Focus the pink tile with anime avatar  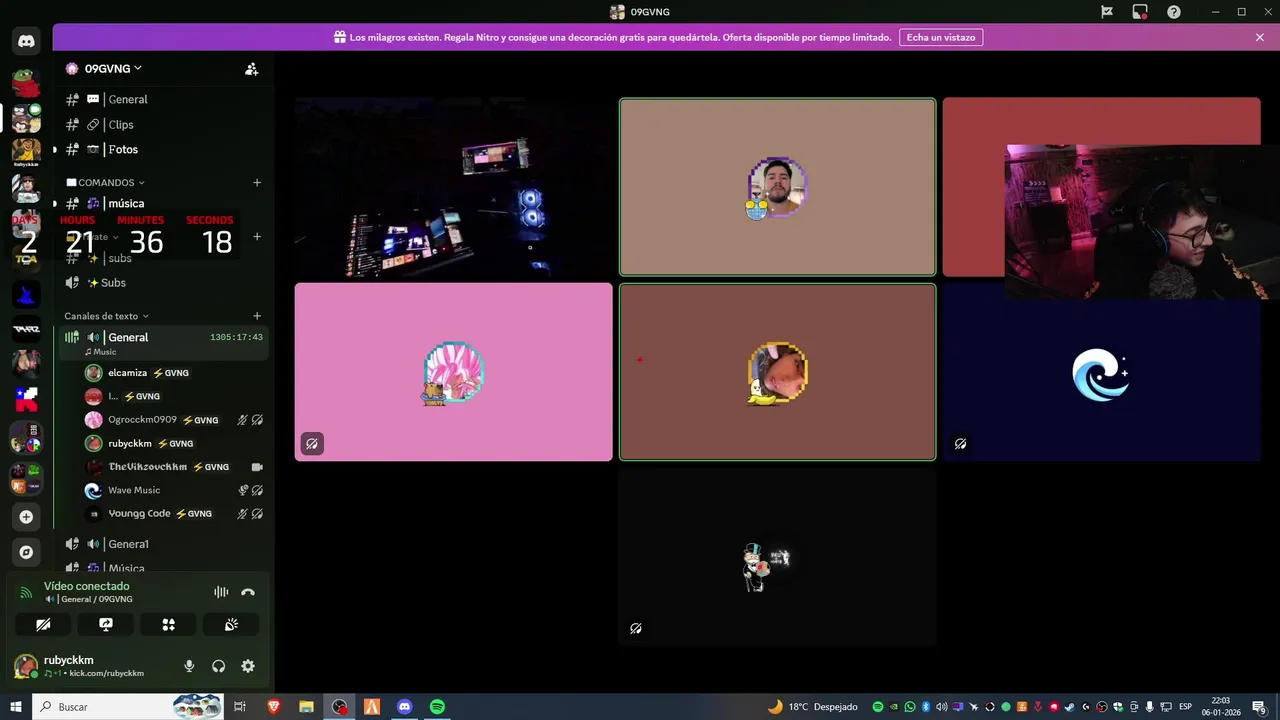tap(453, 372)
